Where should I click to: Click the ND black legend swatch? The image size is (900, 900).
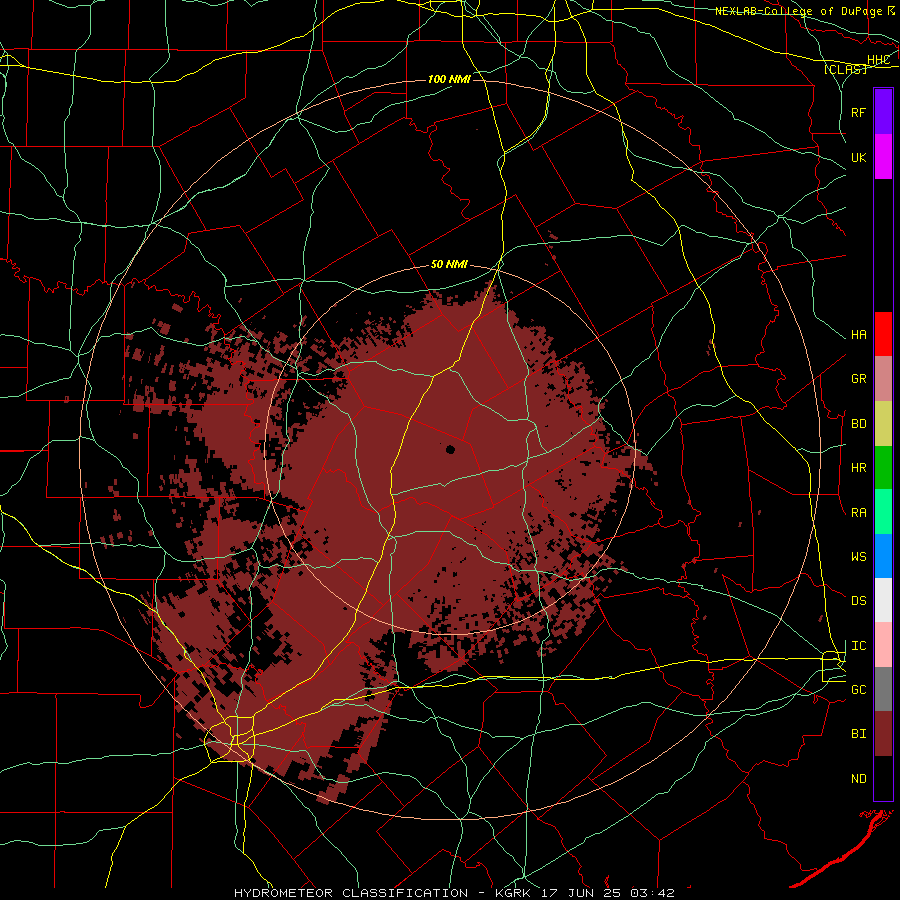pyautogui.click(x=883, y=778)
